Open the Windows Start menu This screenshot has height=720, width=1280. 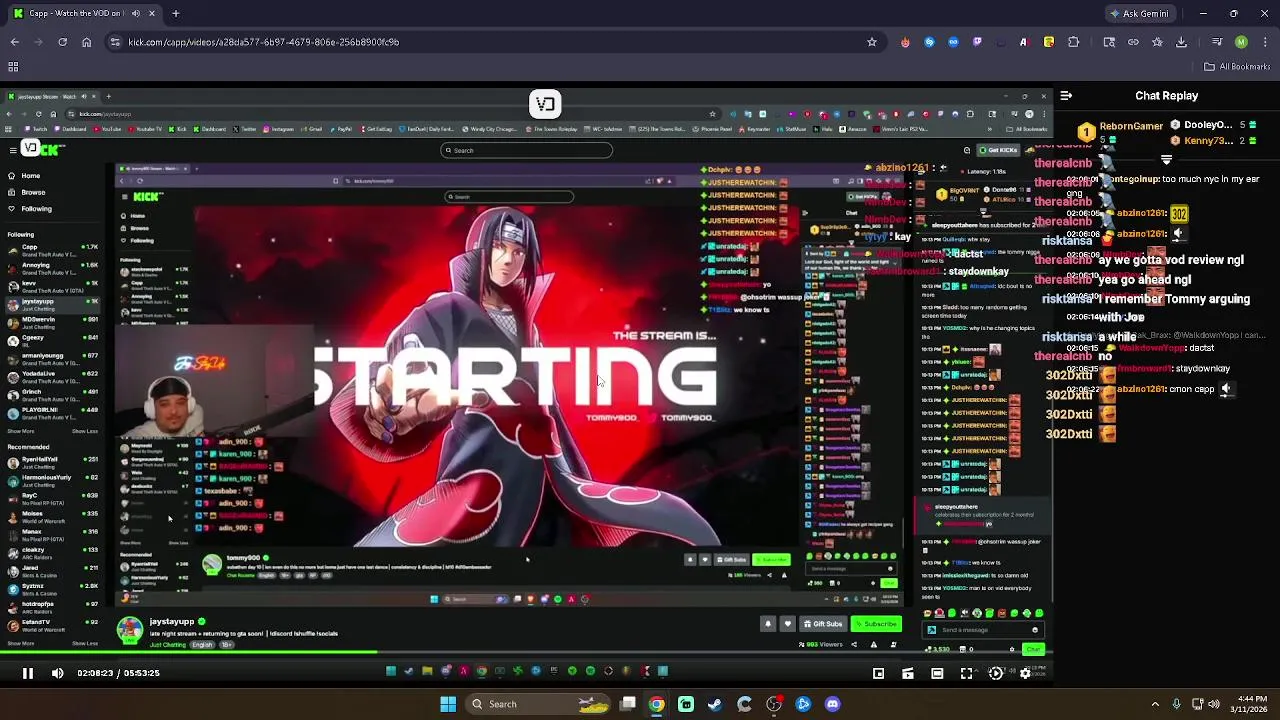click(447, 704)
